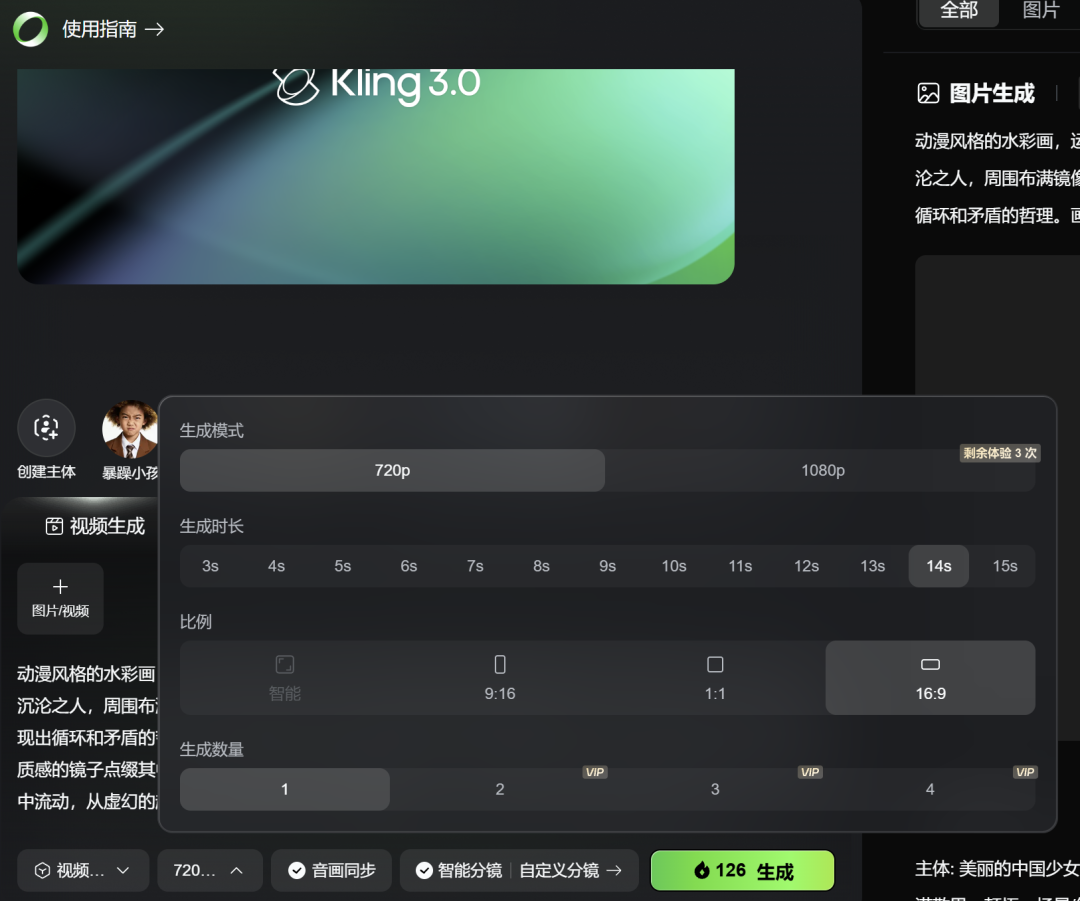Viewport: 1080px width, 901px height.
Task: Toggle the 智能分镜 checkbox
Action: (424, 871)
